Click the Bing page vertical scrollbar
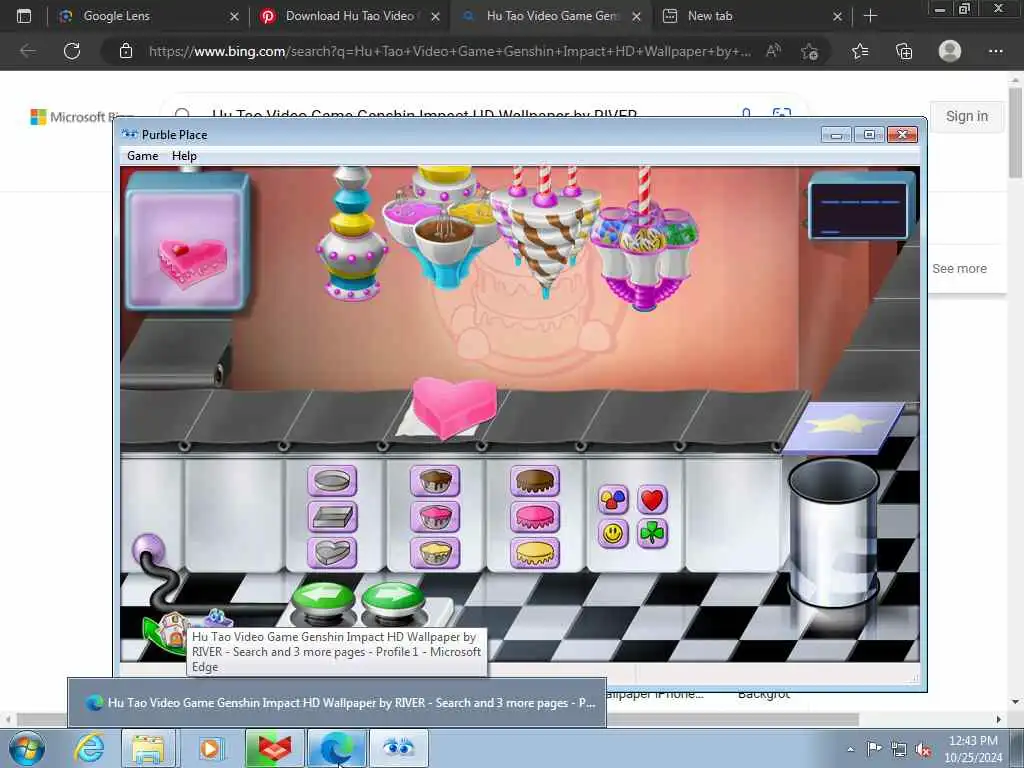This screenshot has height=768, width=1024. click(x=1016, y=131)
